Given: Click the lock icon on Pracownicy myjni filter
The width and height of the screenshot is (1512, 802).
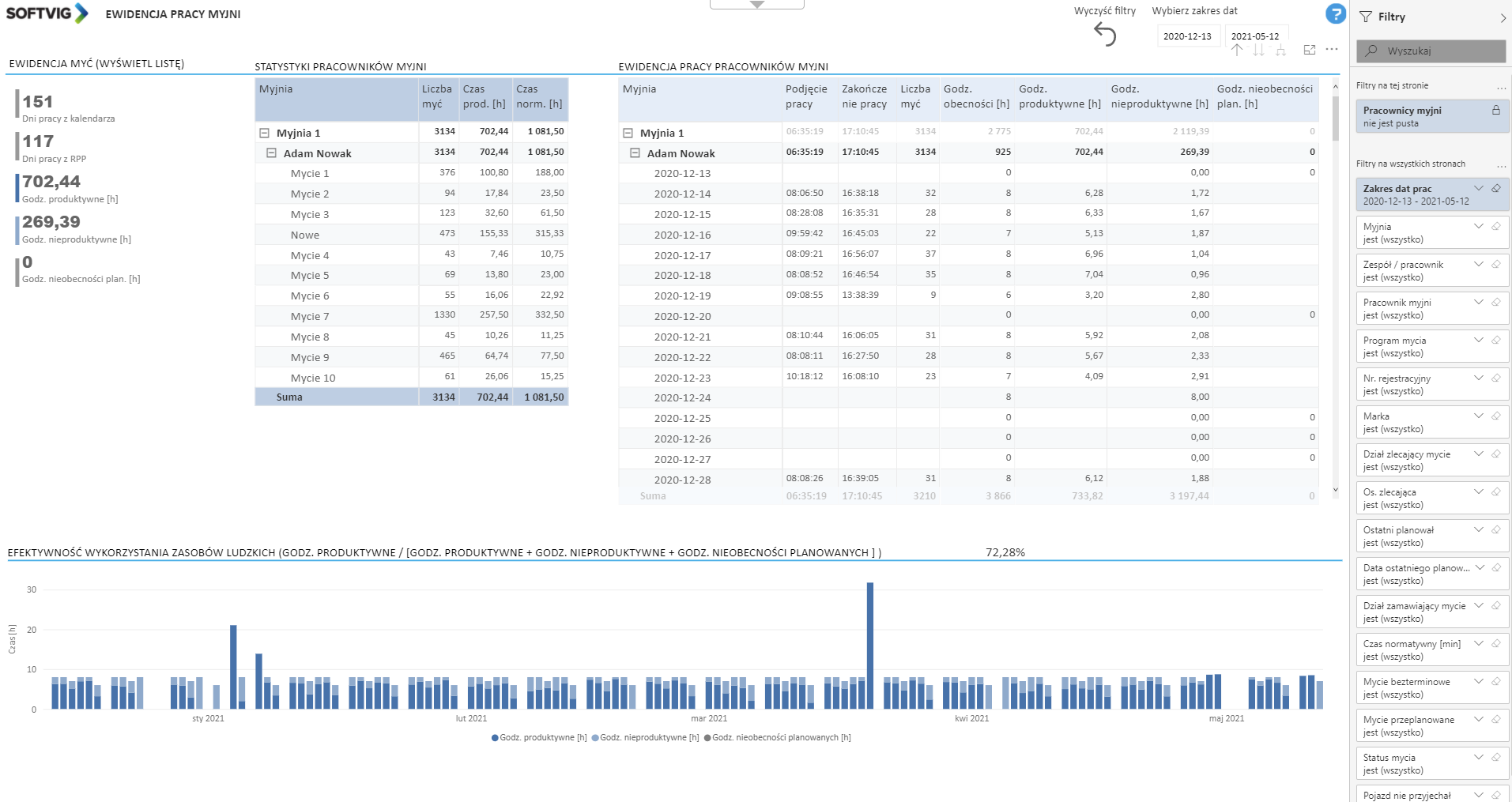Looking at the screenshot, I should pyautogui.click(x=1495, y=111).
